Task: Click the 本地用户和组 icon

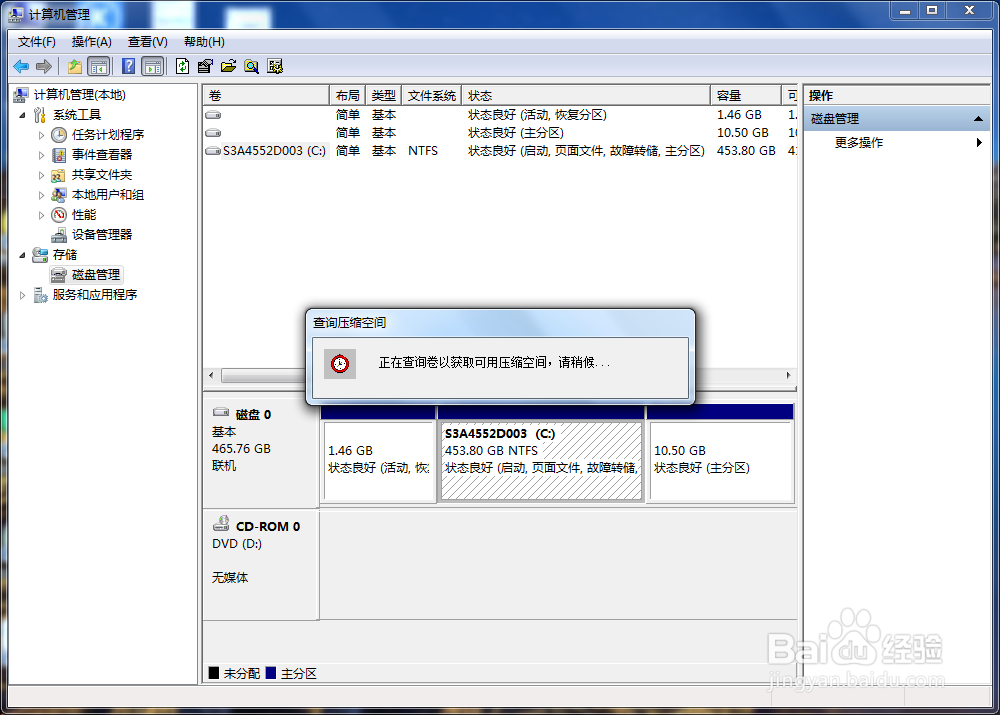Action: pos(59,195)
